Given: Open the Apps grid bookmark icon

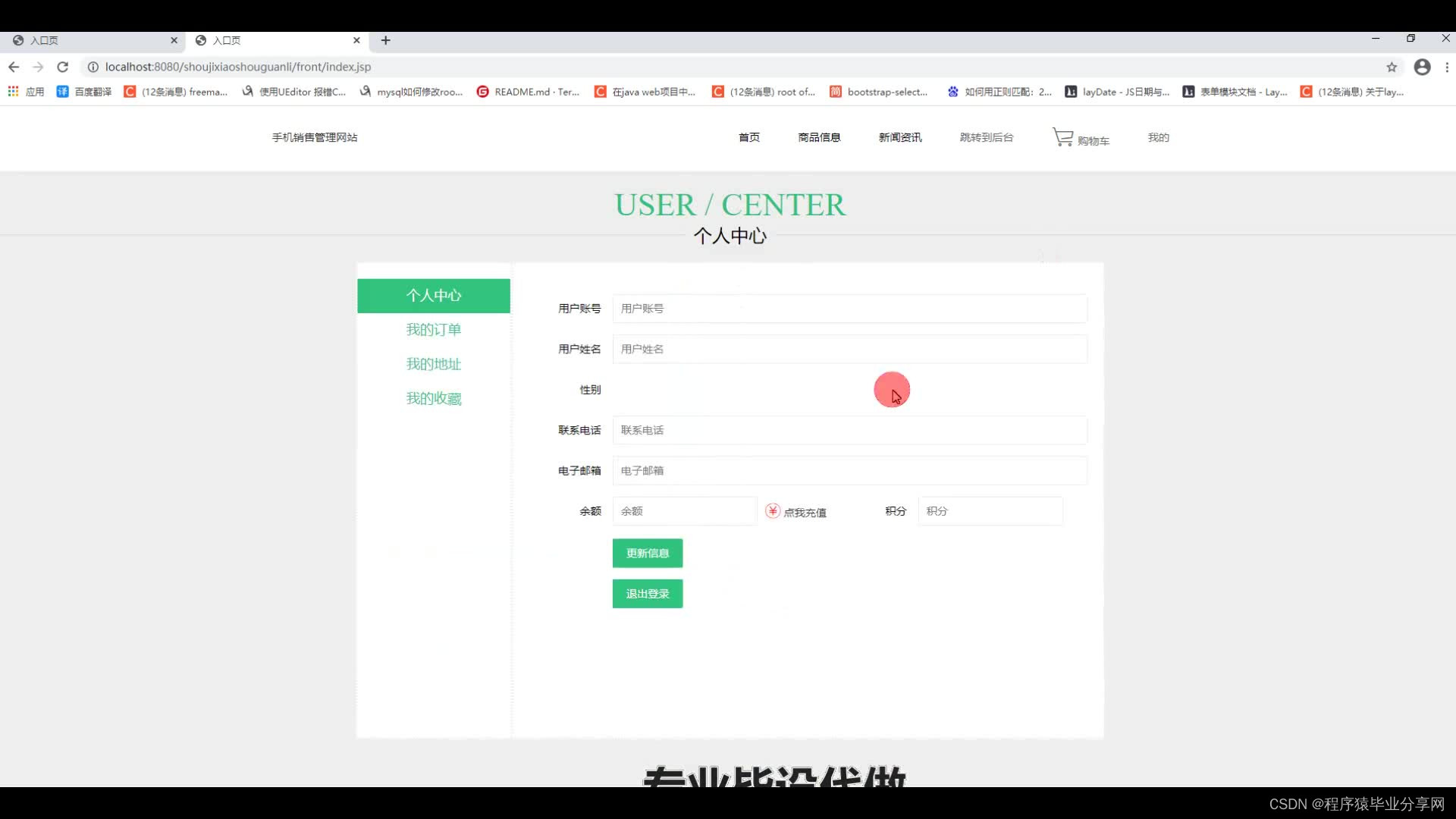Looking at the screenshot, I should [13, 92].
